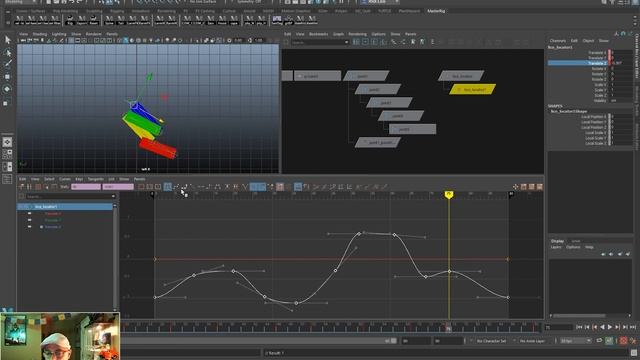Open viewport Shading menu
This screenshot has width=640, height=360.
pos(40,34)
